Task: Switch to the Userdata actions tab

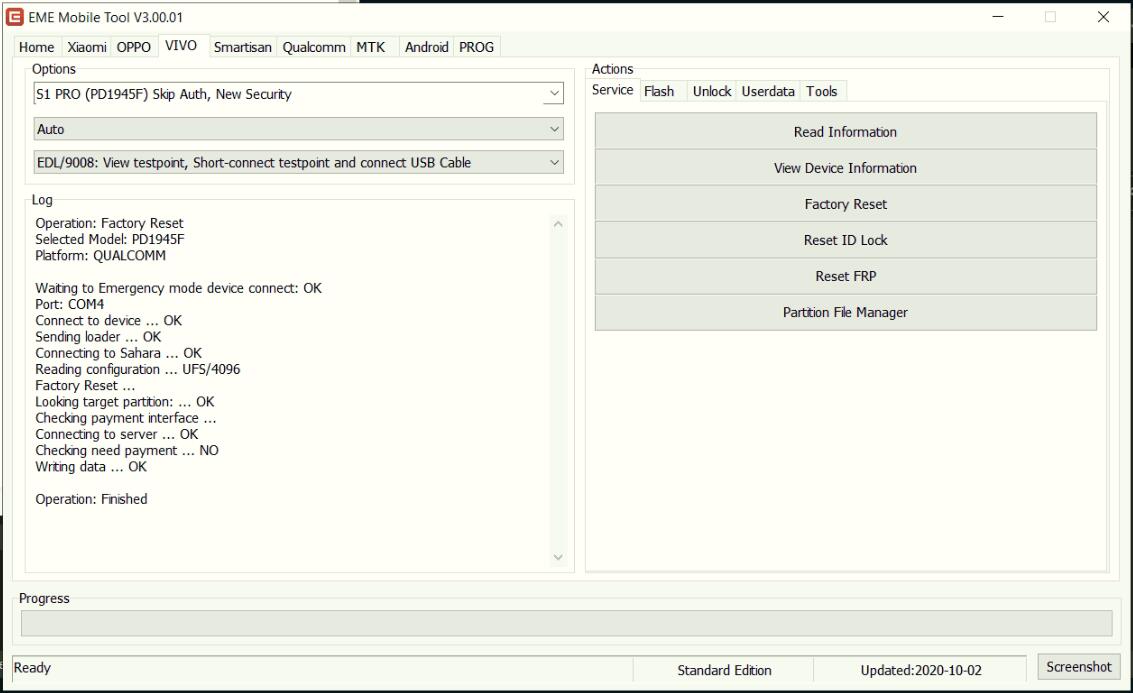Action: pyautogui.click(x=768, y=91)
